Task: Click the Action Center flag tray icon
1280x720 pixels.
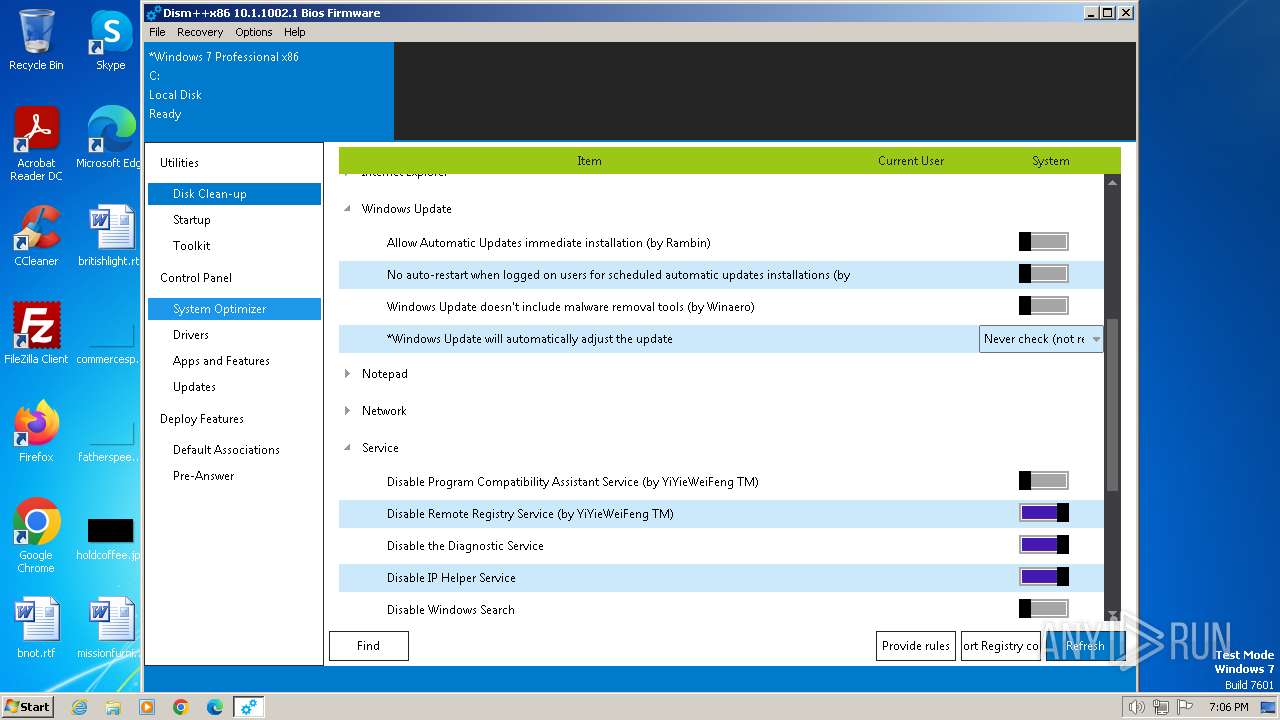Action: click(1183, 707)
